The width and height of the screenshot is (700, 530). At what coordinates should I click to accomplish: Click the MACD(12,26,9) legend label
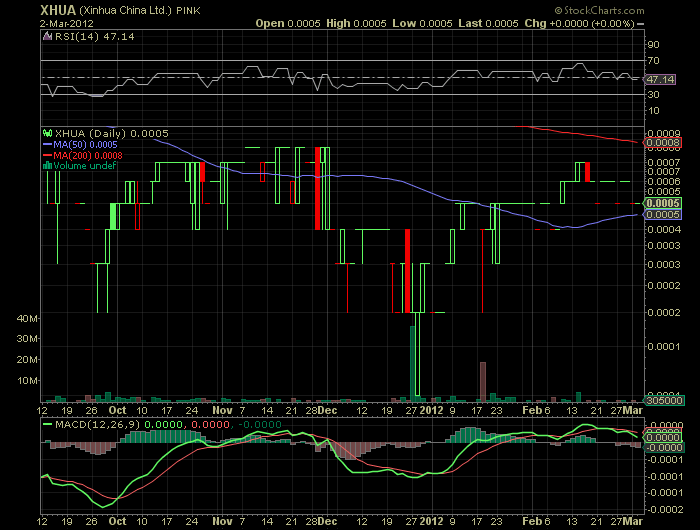point(97,425)
